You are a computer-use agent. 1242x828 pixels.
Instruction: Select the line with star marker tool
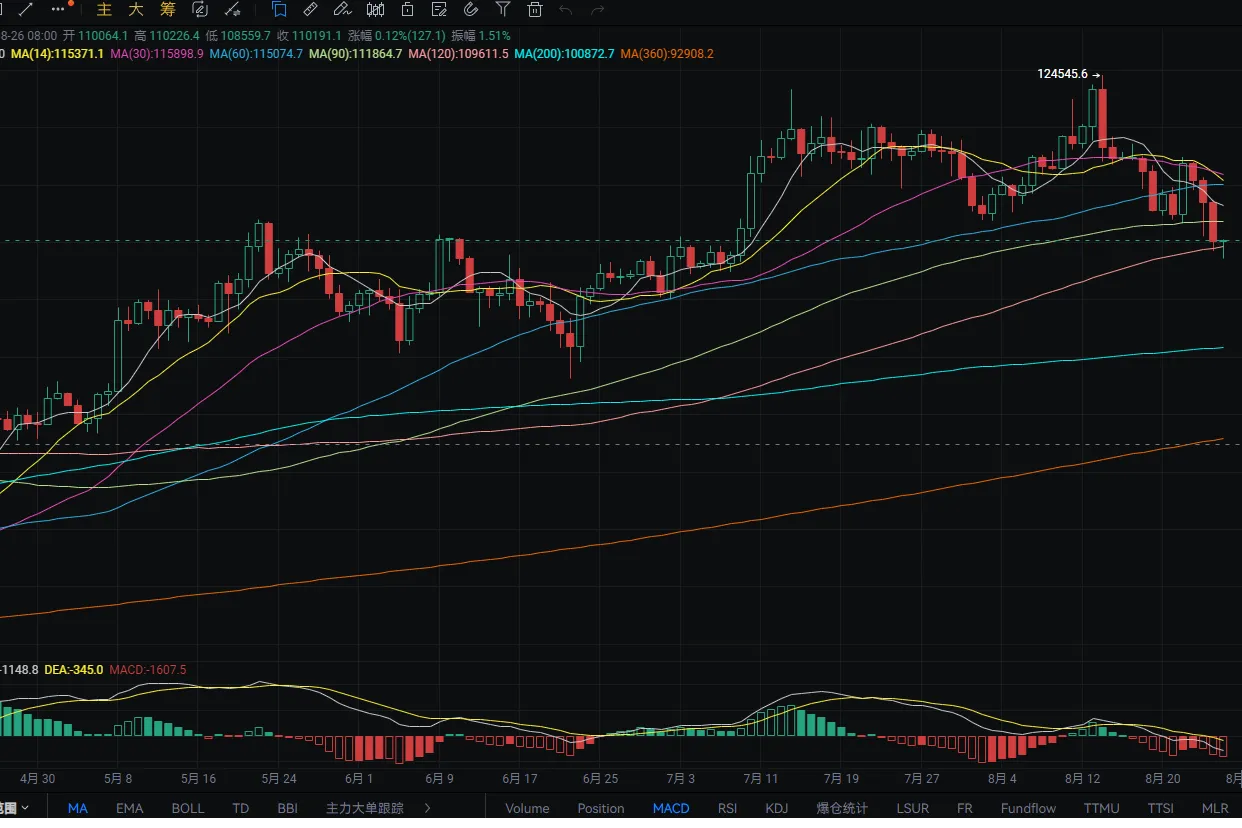(232, 10)
